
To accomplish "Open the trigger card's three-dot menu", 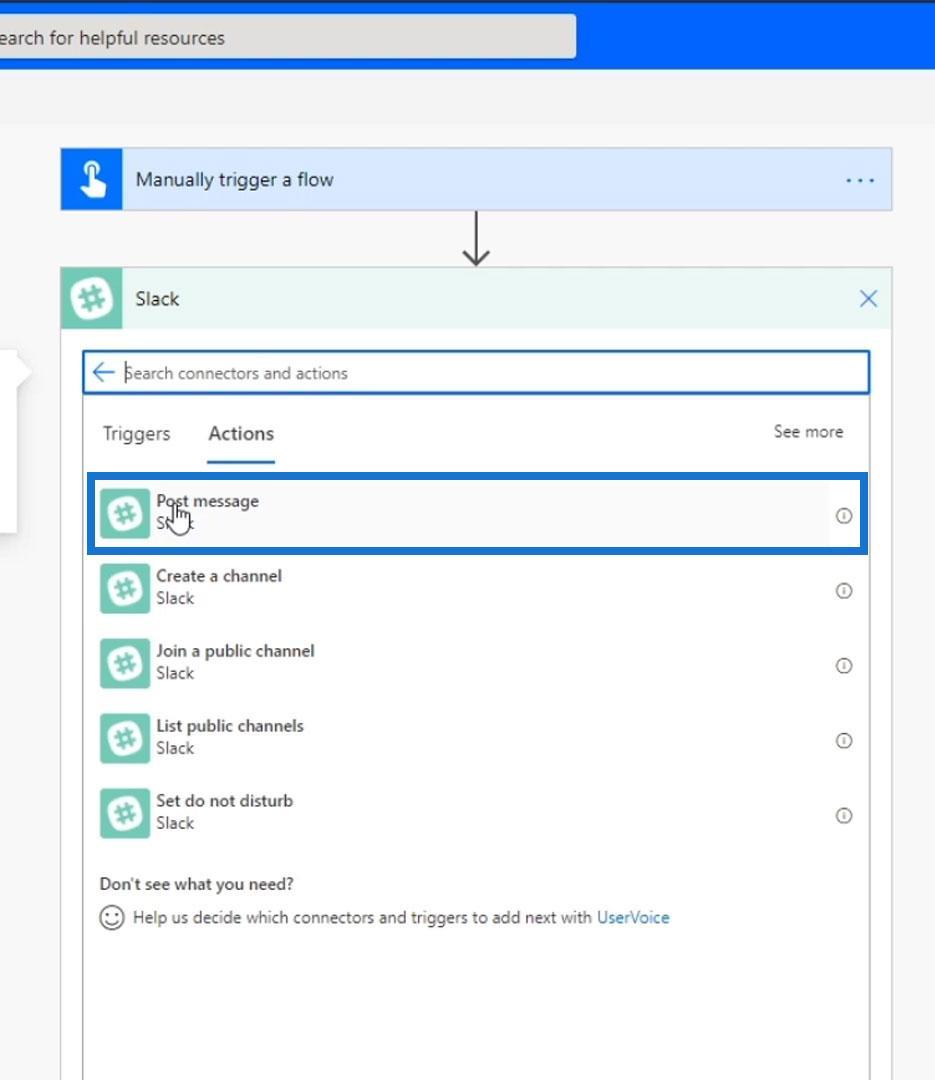I will (859, 180).
